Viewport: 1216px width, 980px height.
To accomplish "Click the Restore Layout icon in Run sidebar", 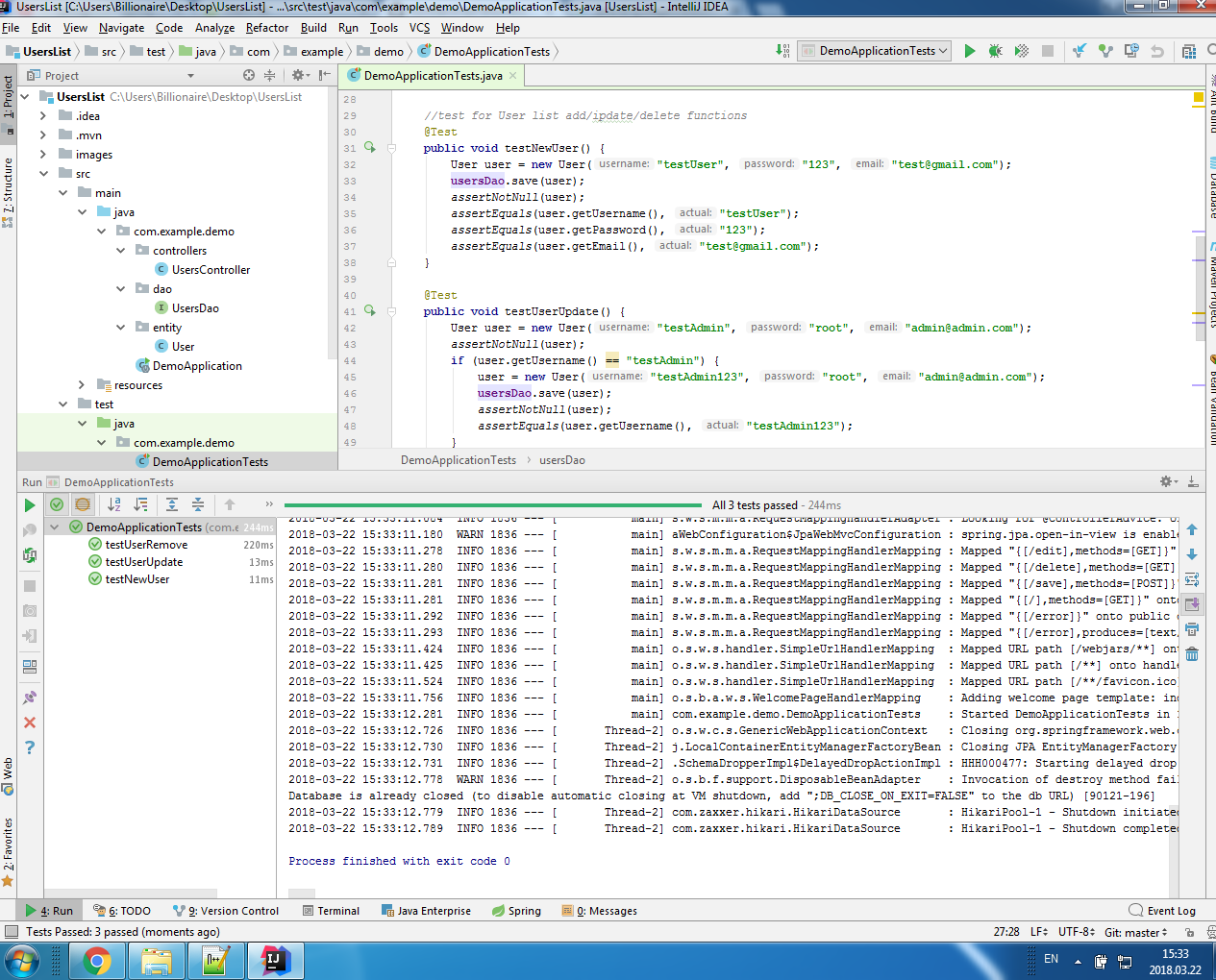I will point(30,666).
